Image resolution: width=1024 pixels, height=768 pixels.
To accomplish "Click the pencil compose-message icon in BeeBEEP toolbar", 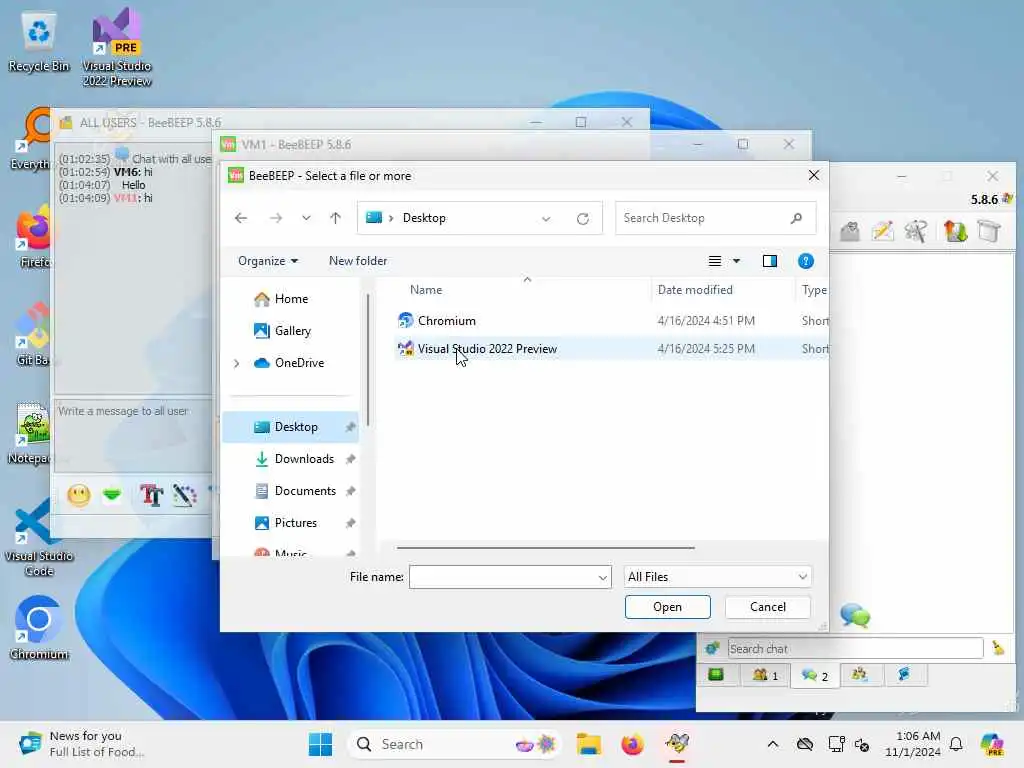I will point(882,231).
